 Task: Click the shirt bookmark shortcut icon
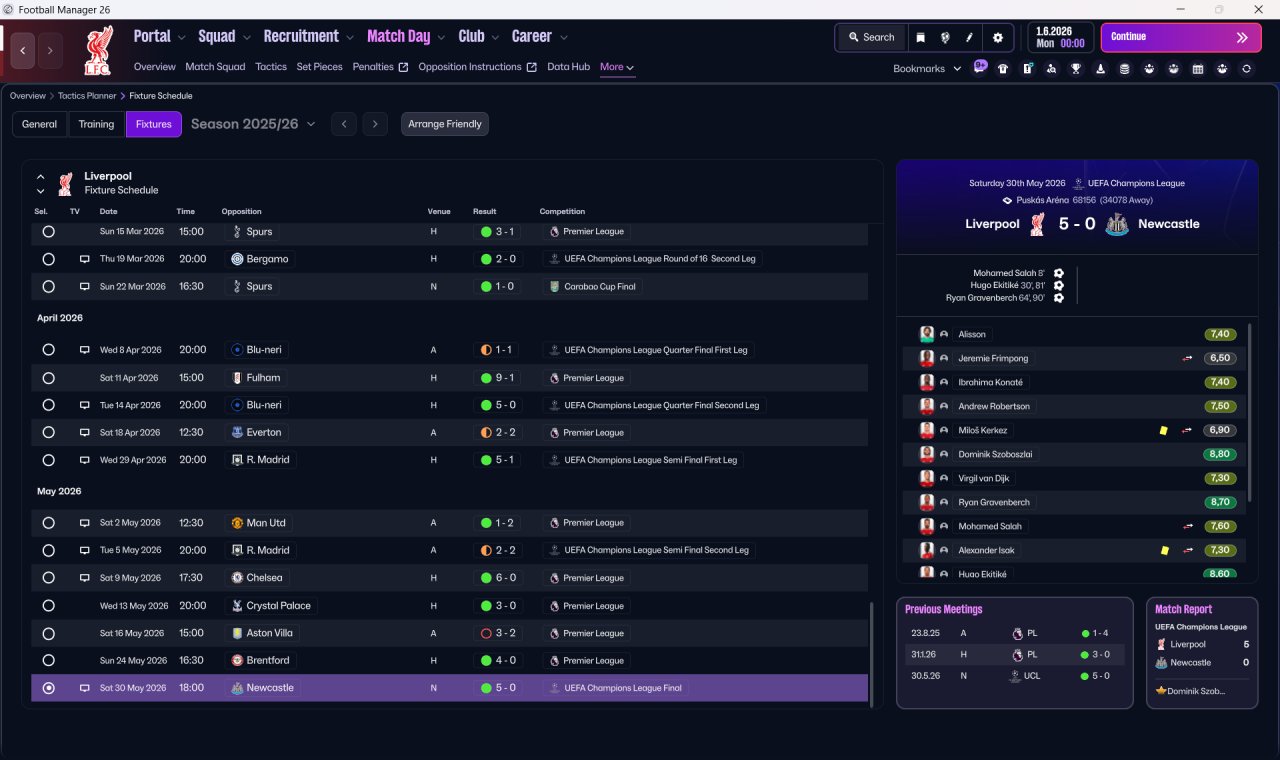tap(1003, 69)
